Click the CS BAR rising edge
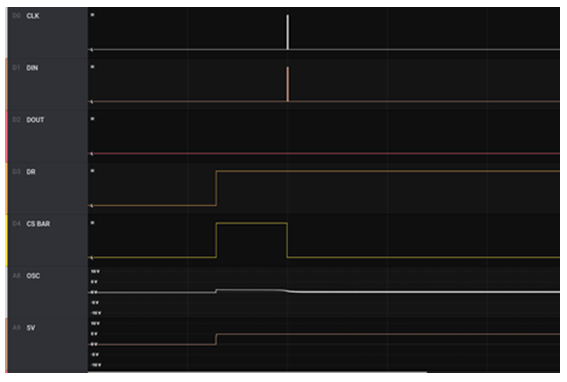This screenshot has height=382, width=567. pyautogui.click(x=216, y=240)
